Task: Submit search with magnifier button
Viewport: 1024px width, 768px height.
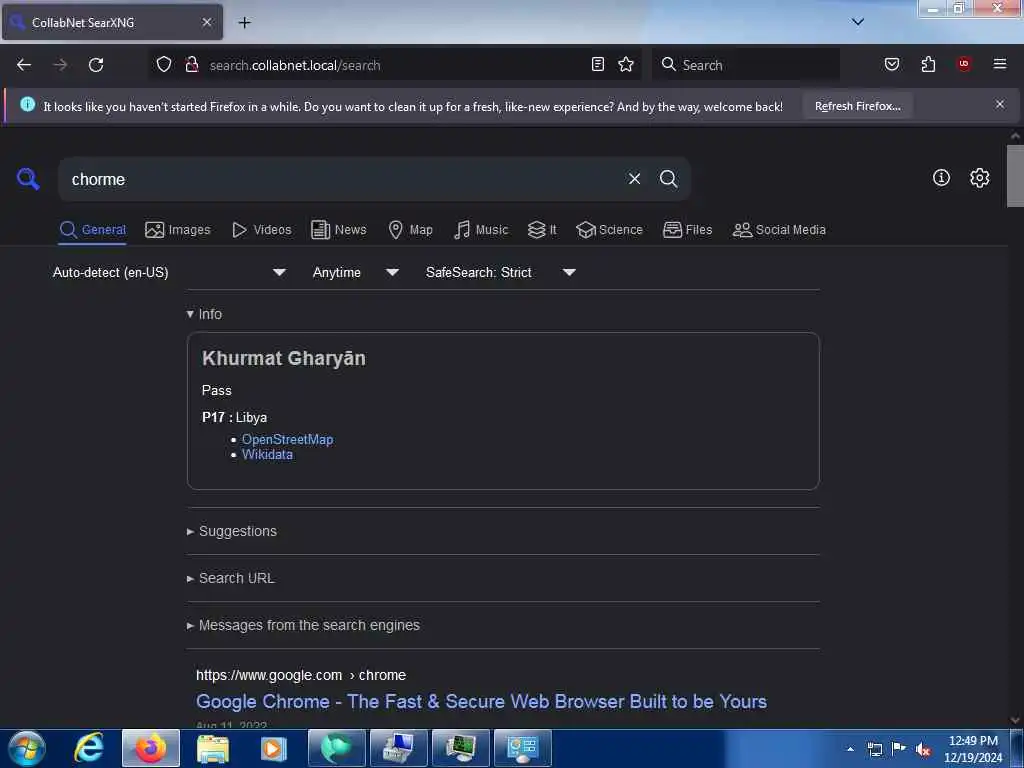Action: pos(668,179)
